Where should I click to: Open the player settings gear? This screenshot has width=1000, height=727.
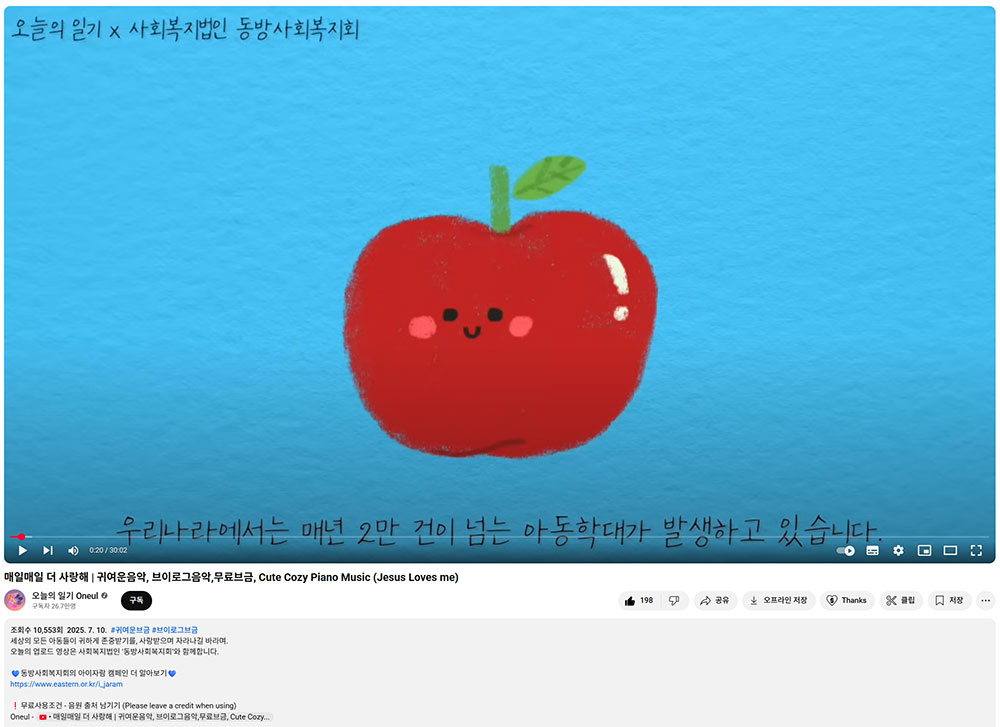(898, 550)
